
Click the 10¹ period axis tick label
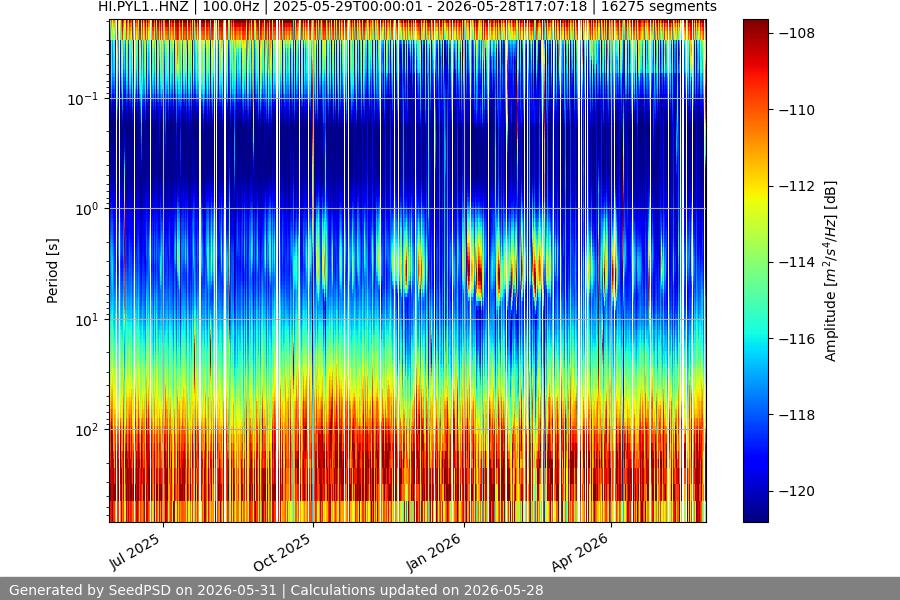(x=87, y=320)
